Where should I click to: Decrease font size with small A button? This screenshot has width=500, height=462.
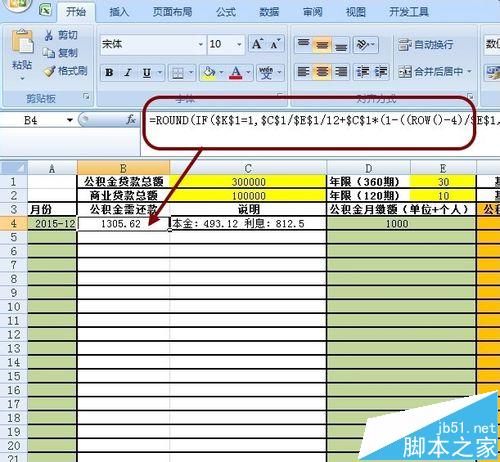point(275,44)
